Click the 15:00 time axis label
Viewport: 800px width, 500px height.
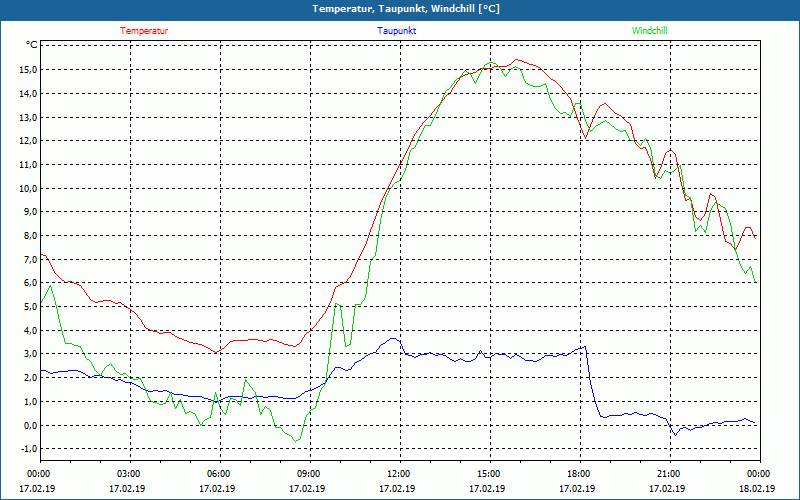pyautogui.click(x=491, y=474)
